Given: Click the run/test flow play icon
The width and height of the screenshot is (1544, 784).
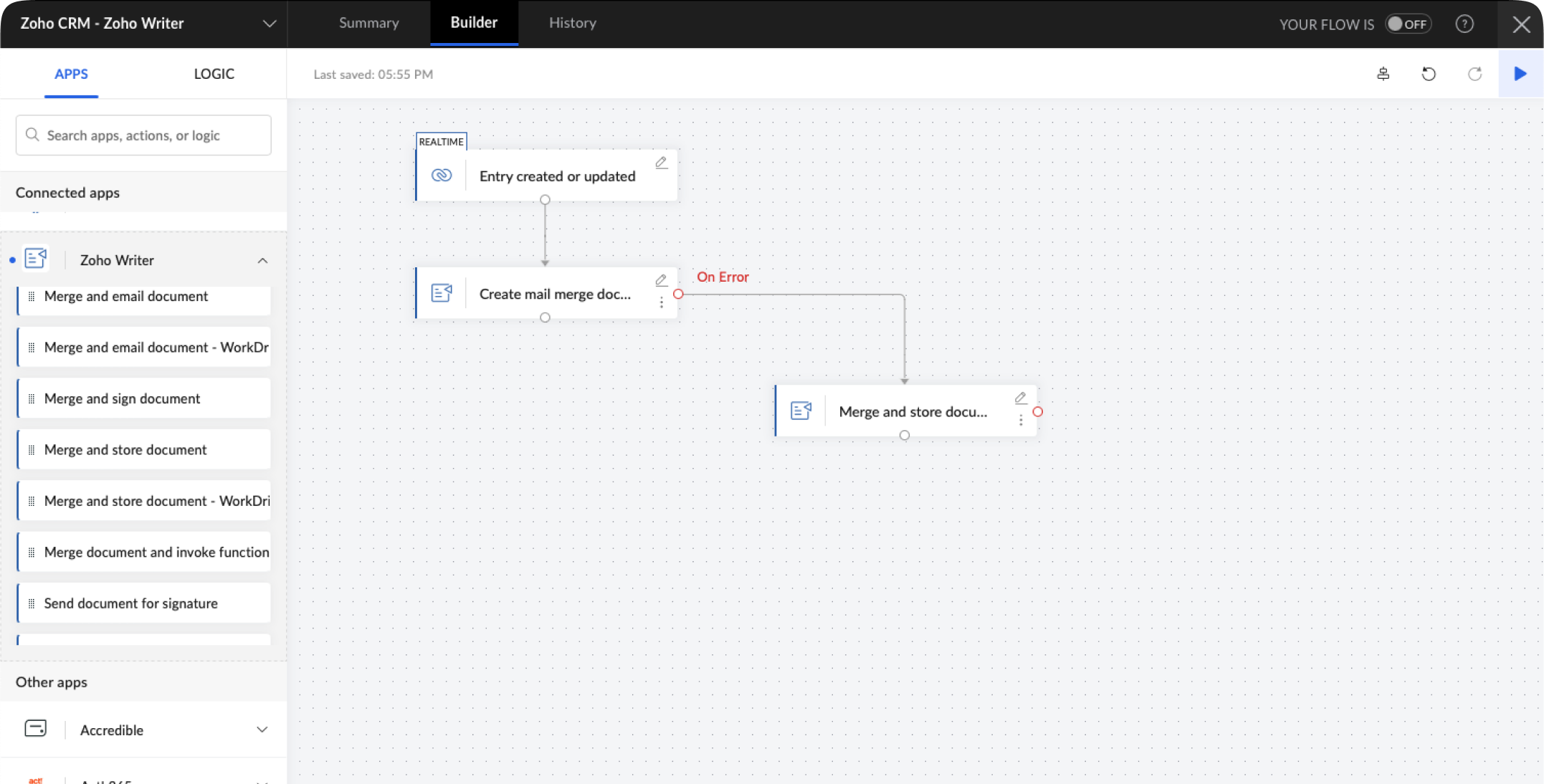Looking at the screenshot, I should 1520,74.
